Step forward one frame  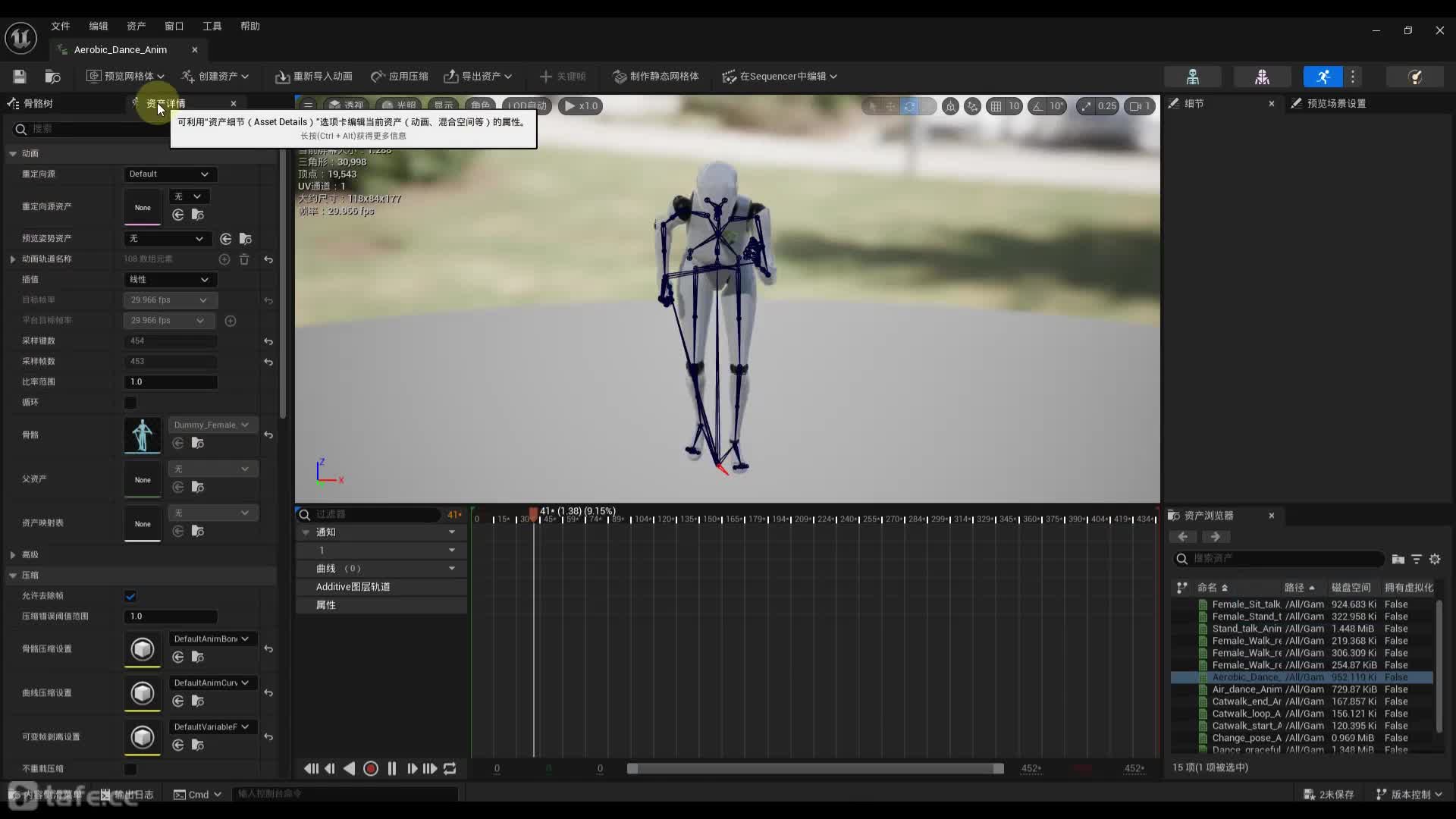point(412,768)
